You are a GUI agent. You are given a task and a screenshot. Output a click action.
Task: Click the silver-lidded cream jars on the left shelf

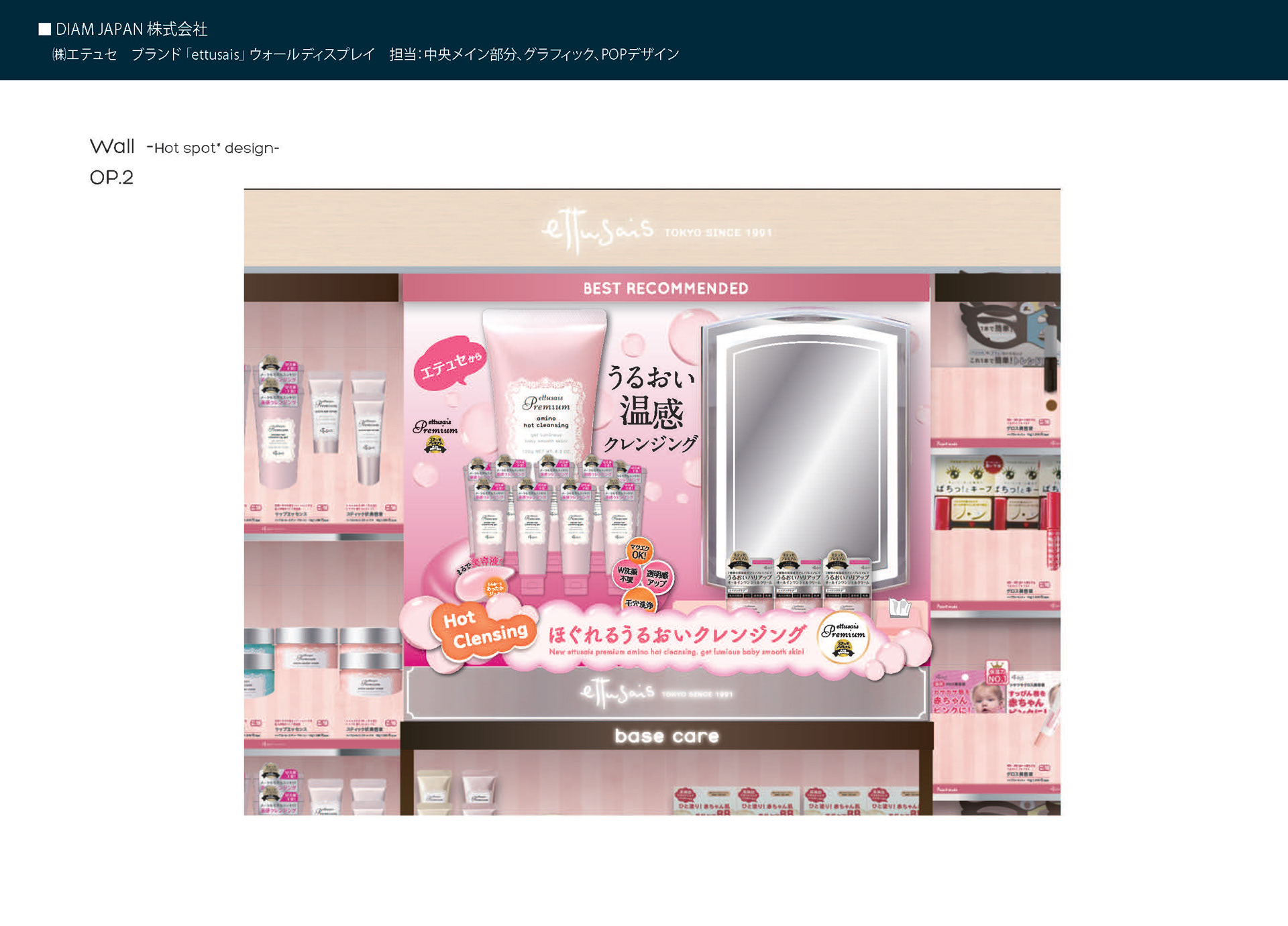(323, 660)
